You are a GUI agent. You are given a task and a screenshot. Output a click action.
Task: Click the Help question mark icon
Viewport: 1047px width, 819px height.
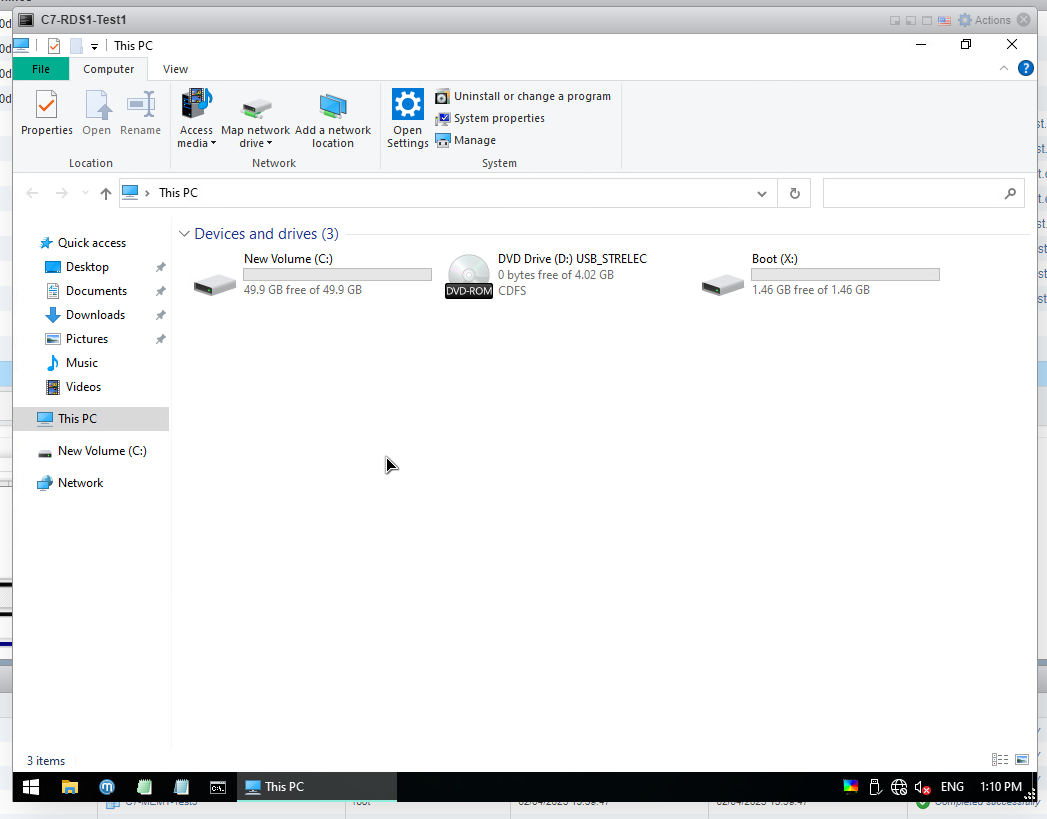[x=1025, y=69]
